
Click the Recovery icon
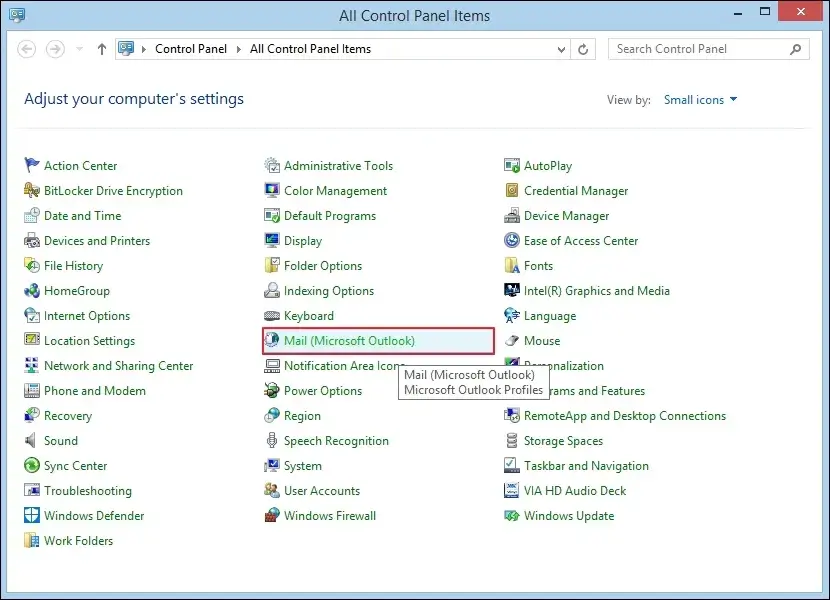click(32, 415)
